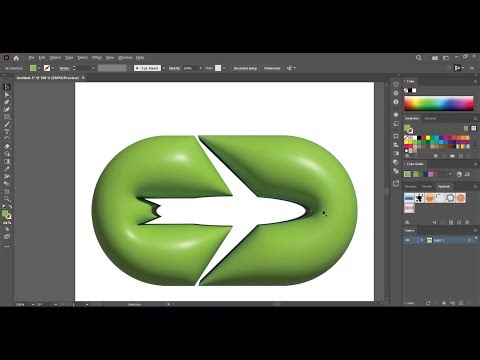Click the Stroke label link
The image size is (480, 360).
64,68
